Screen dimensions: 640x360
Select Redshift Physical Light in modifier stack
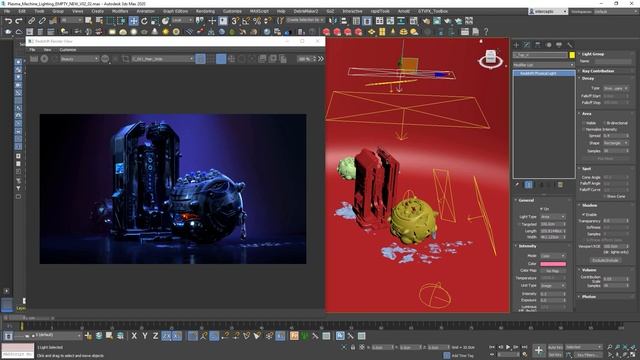click(544, 73)
